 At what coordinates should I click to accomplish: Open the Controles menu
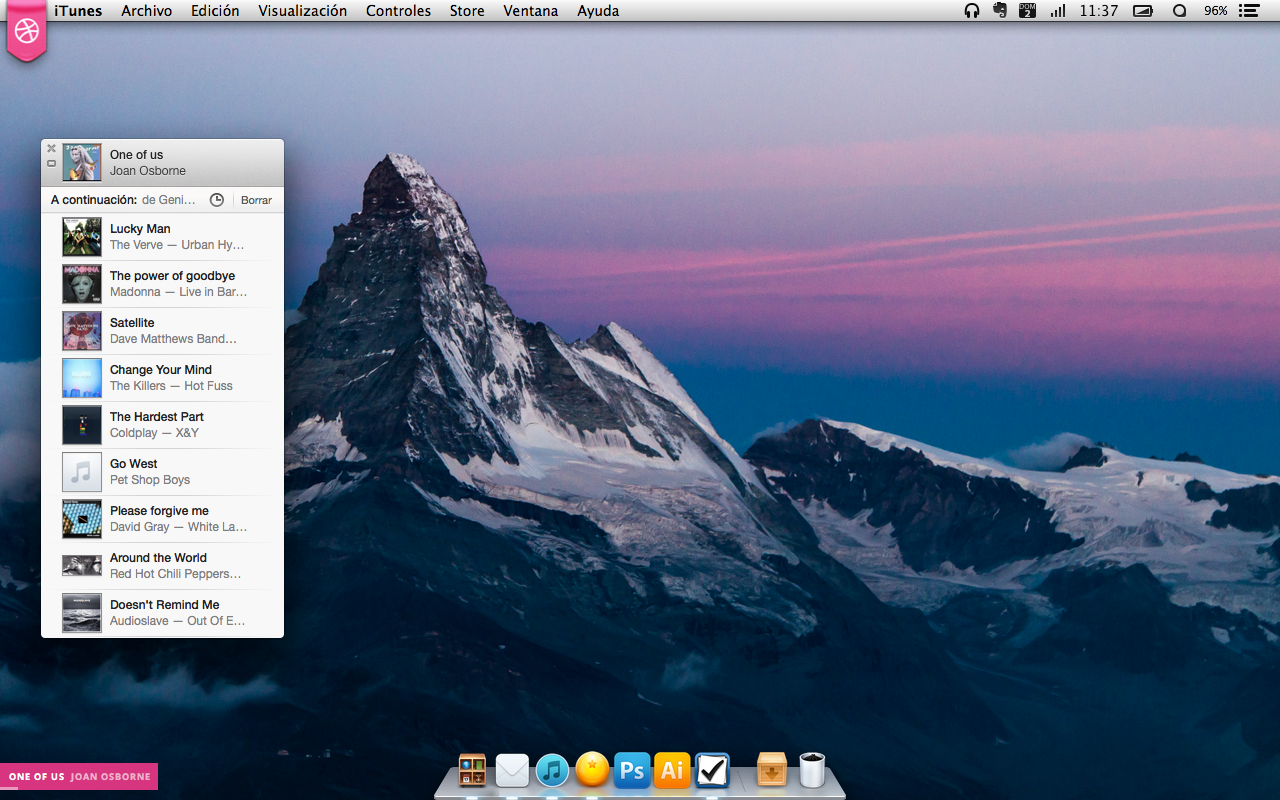click(x=398, y=11)
